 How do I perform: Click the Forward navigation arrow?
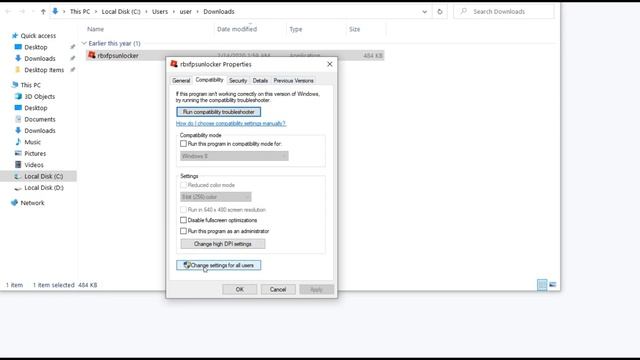[22, 11]
